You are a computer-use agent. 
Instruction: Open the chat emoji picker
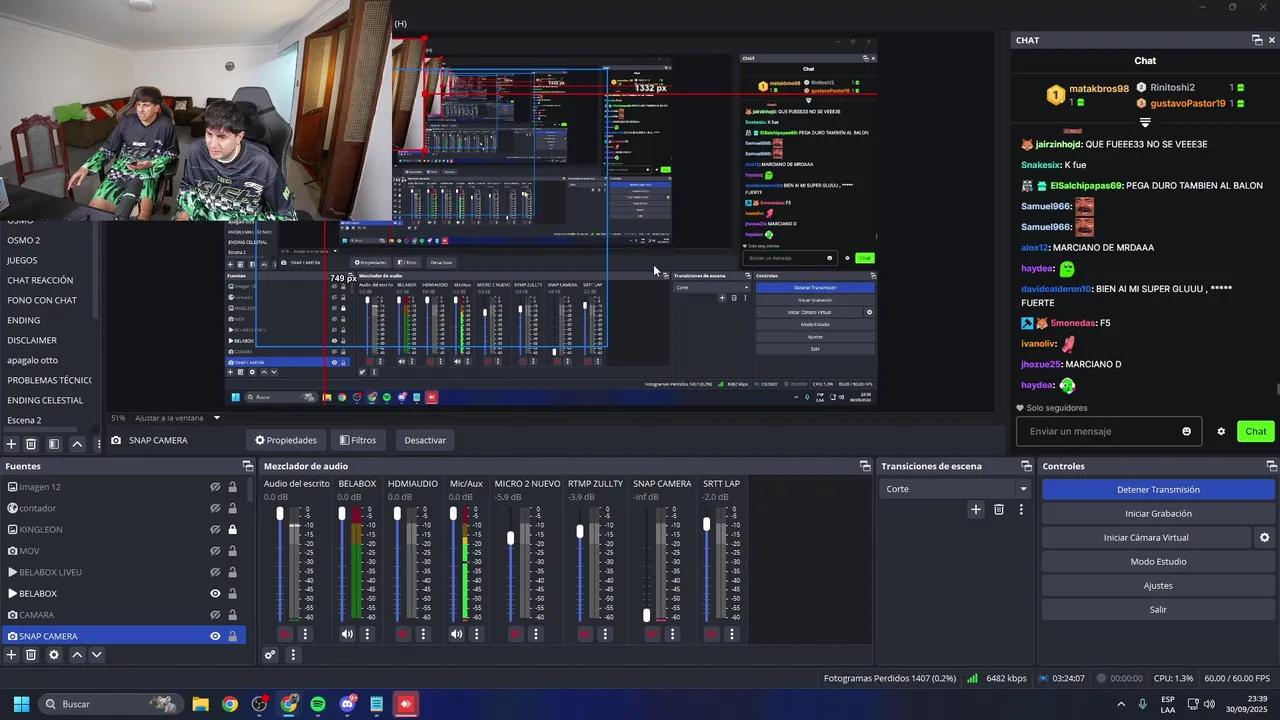1187,432
